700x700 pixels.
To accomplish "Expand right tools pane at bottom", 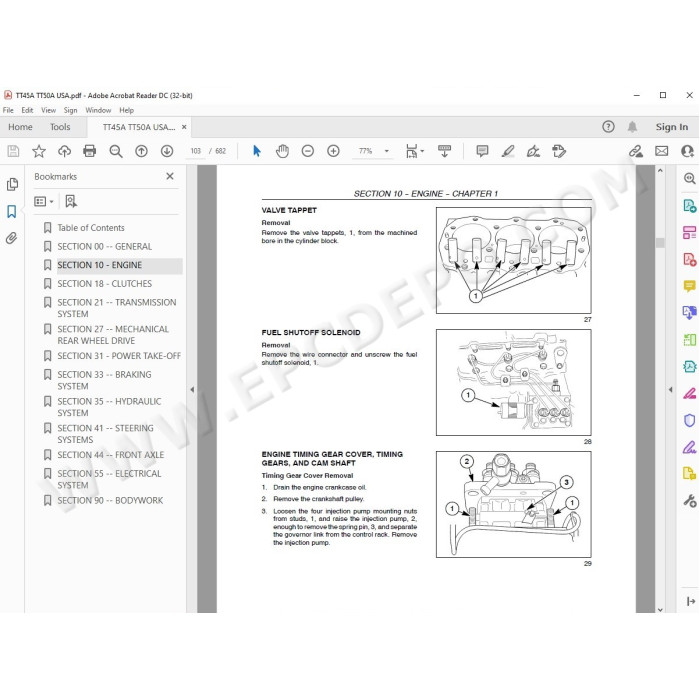I will 691,601.
